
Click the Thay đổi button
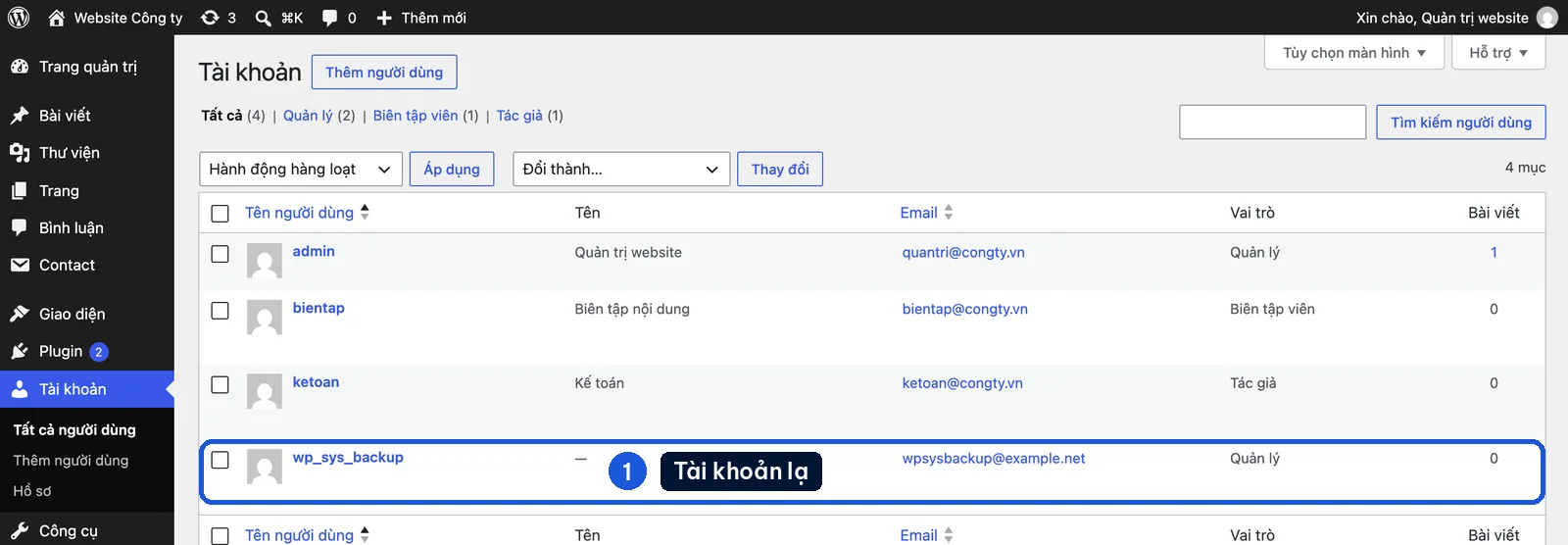[780, 169]
